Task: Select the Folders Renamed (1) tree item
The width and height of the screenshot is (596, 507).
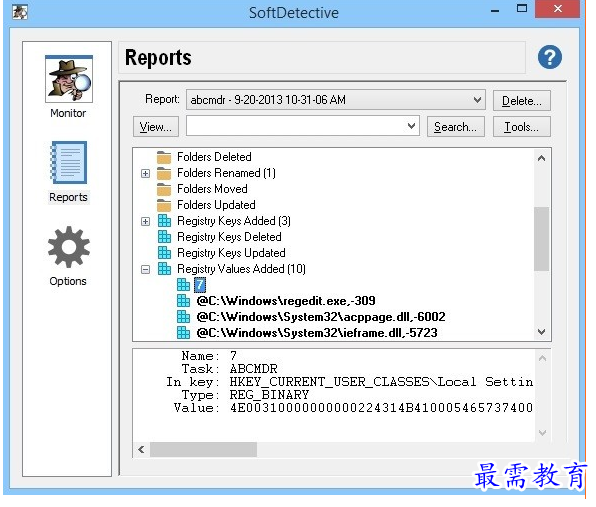Action: click(x=227, y=173)
